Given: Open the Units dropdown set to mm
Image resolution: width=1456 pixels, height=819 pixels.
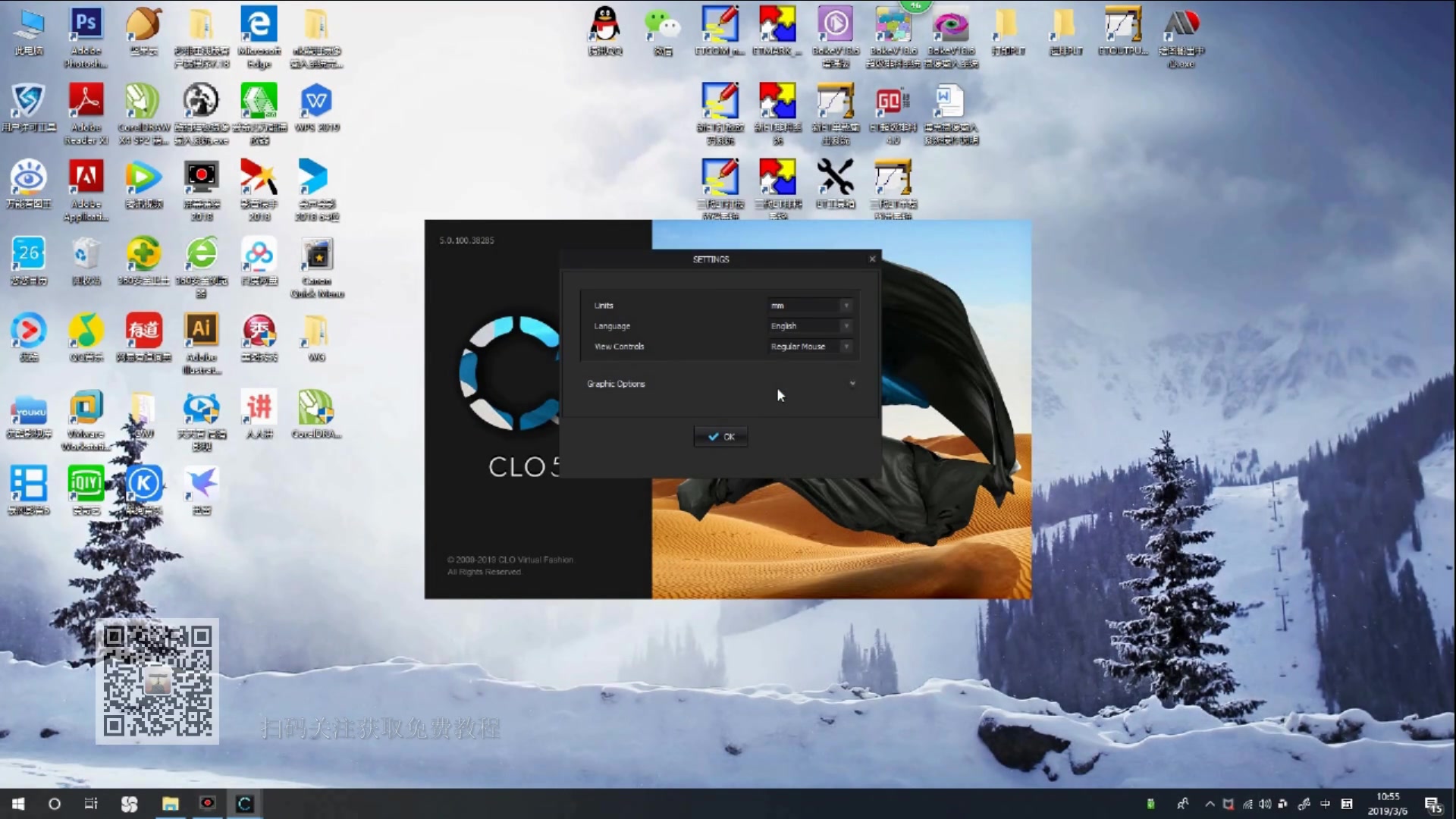Looking at the screenshot, I should tap(810, 306).
